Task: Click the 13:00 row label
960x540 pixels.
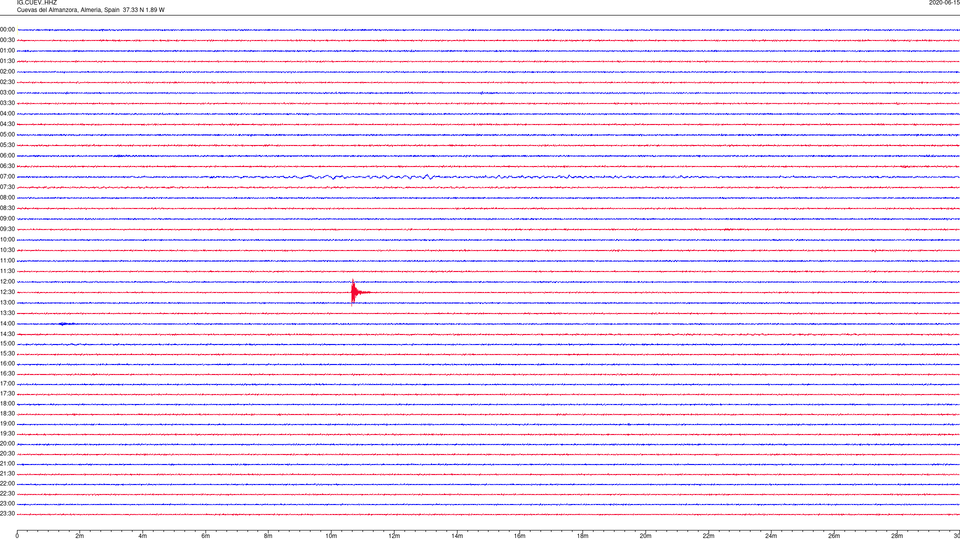Action: point(7,303)
